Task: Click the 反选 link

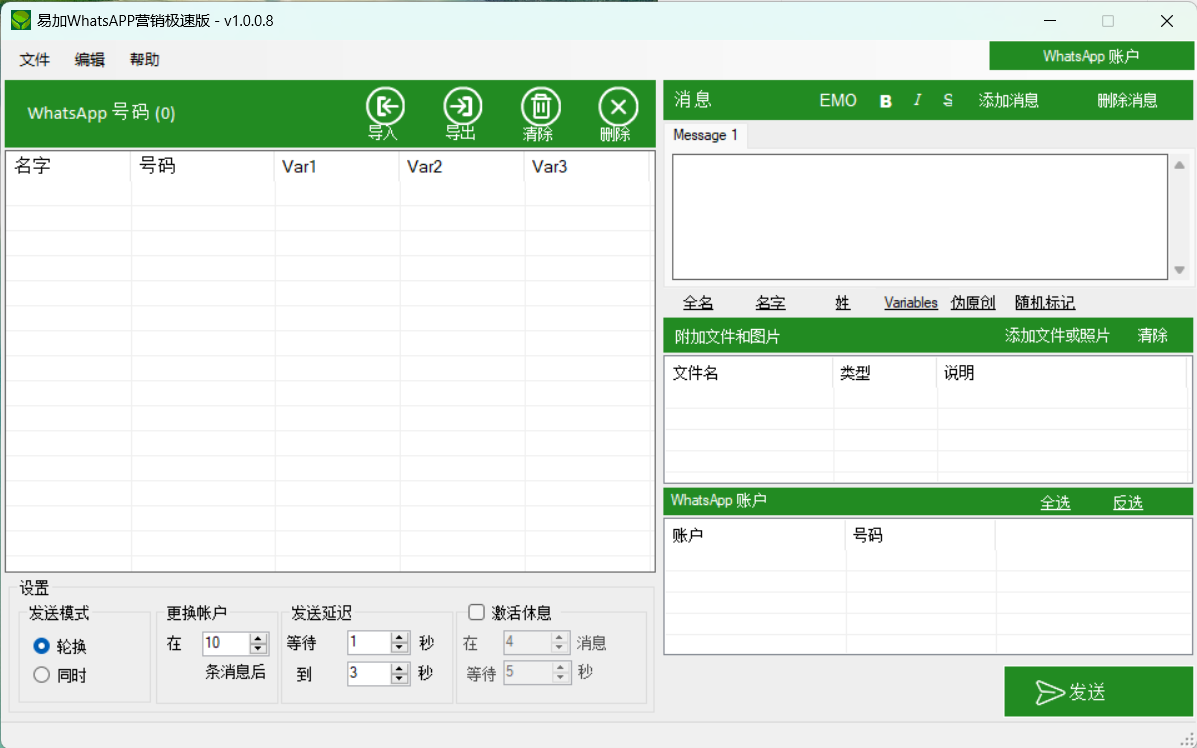Action: (x=1128, y=503)
